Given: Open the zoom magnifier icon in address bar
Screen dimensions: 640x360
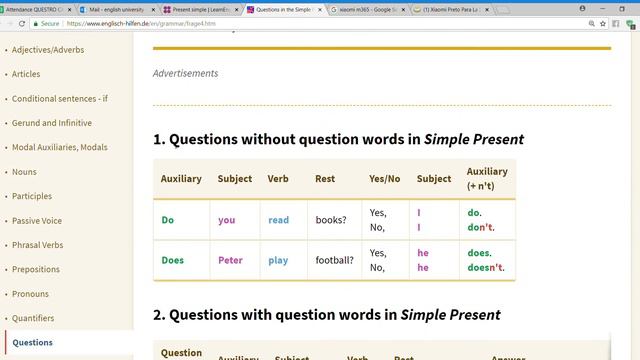Looking at the screenshot, I should (591, 24).
